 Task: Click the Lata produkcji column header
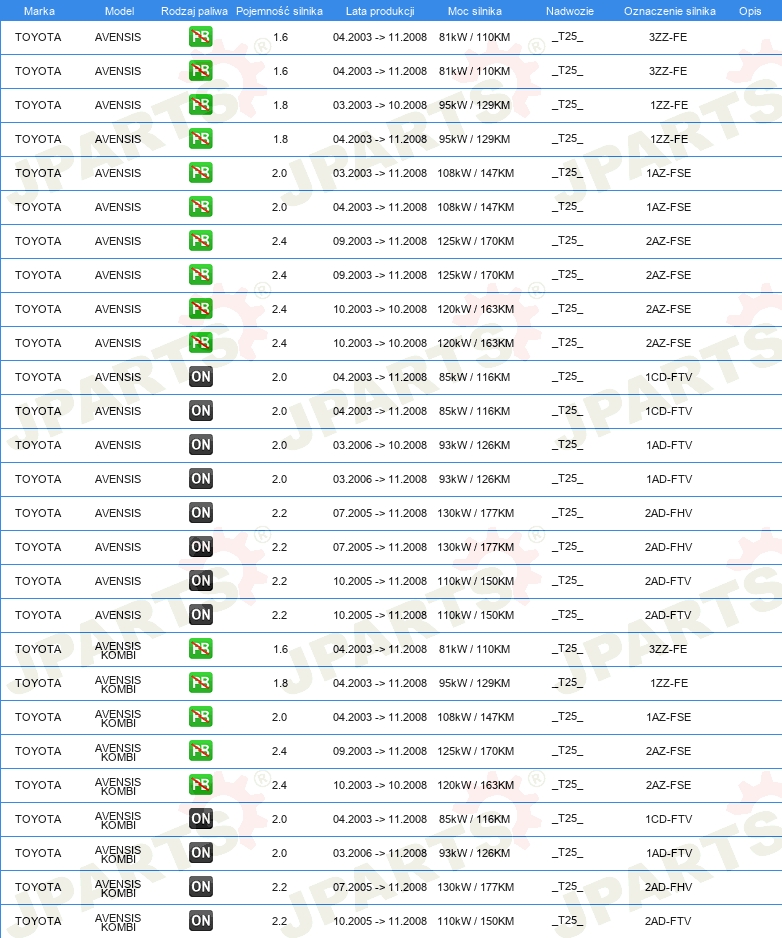point(380,11)
